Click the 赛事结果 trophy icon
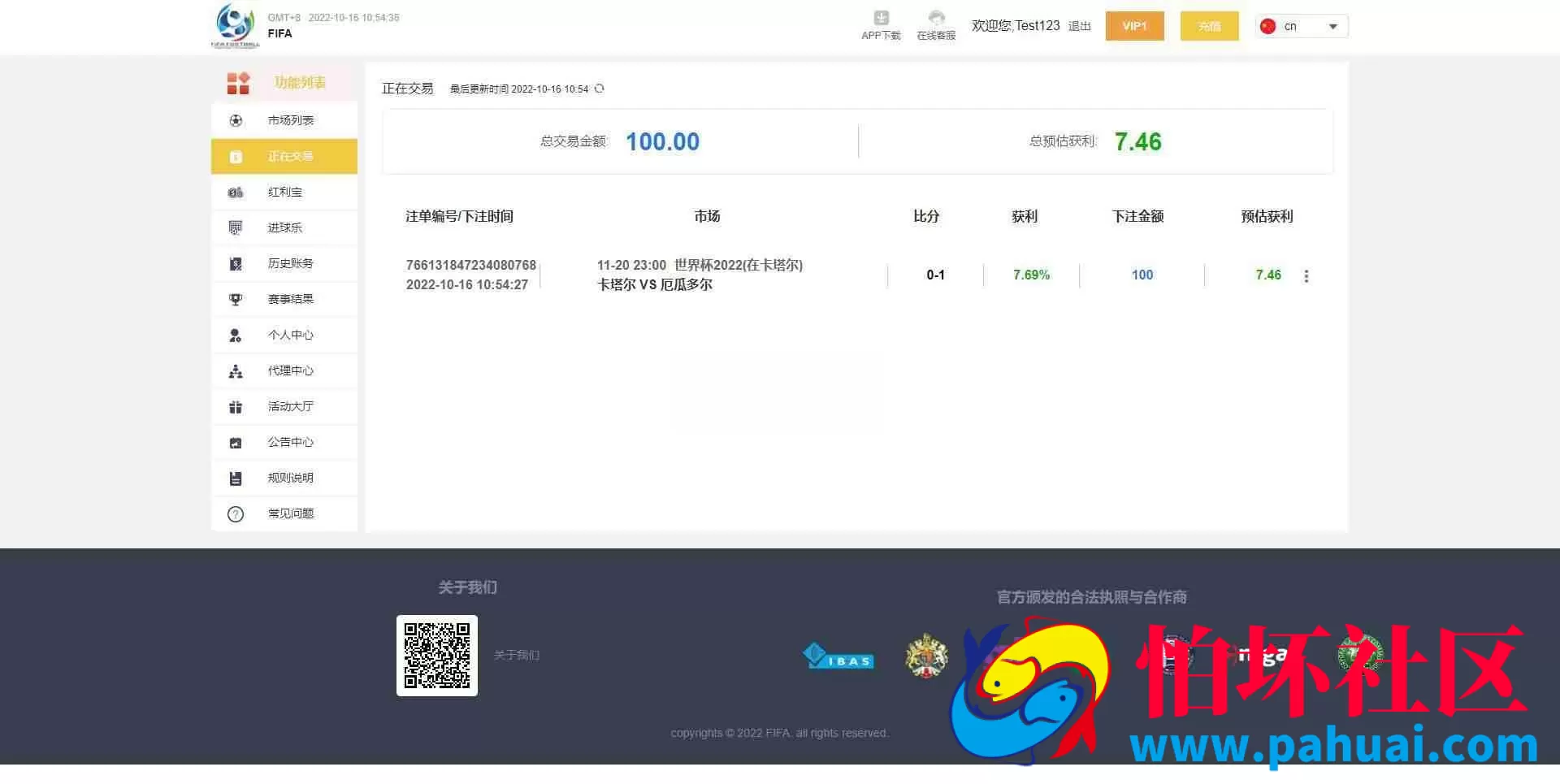The image size is (1560, 784). click(236, 299)
